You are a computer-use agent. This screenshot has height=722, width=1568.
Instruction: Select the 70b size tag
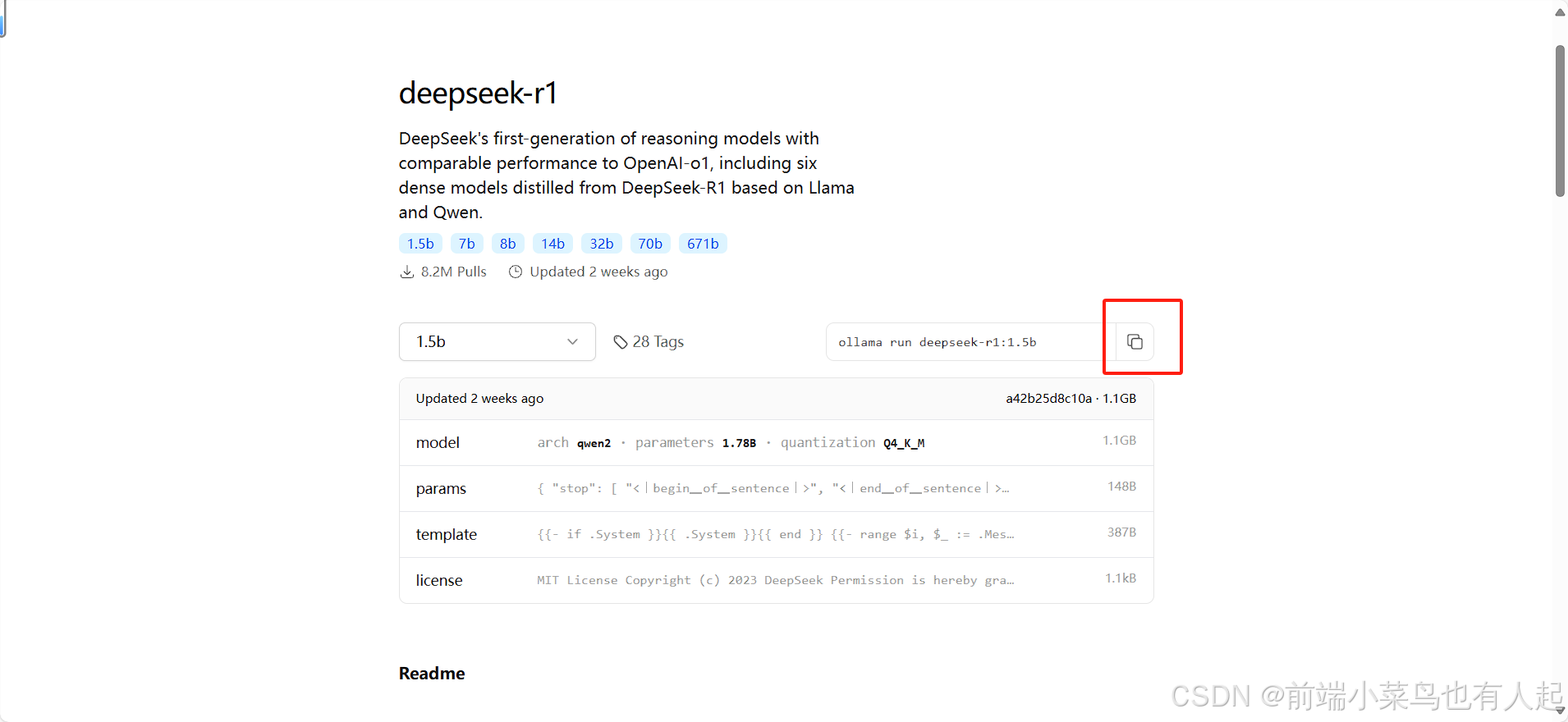pyautogui.click(x=650, y=244)
